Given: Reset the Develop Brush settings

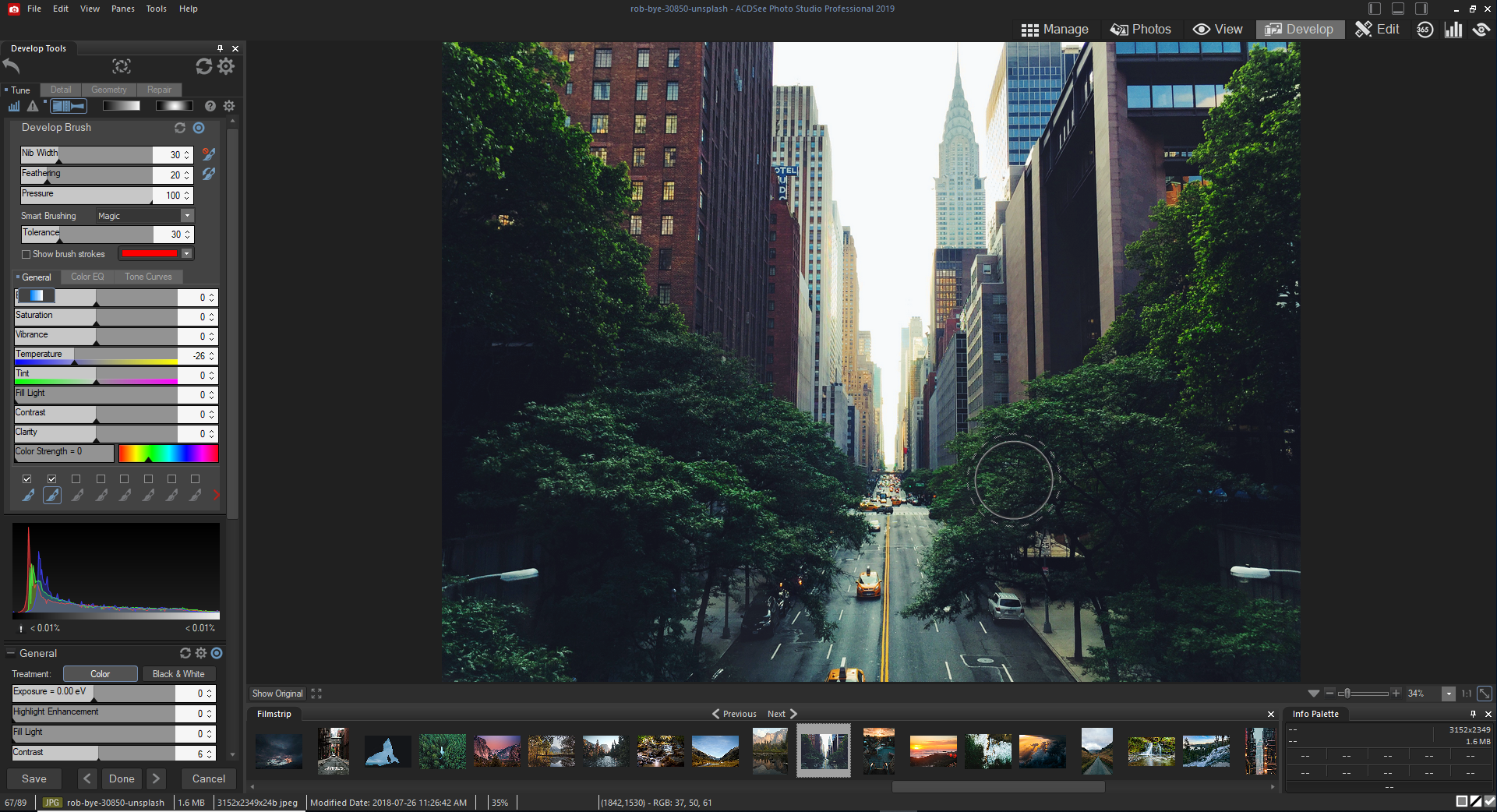Looking at the screenshot, I should pyautogui.click(x=180, y=128).
